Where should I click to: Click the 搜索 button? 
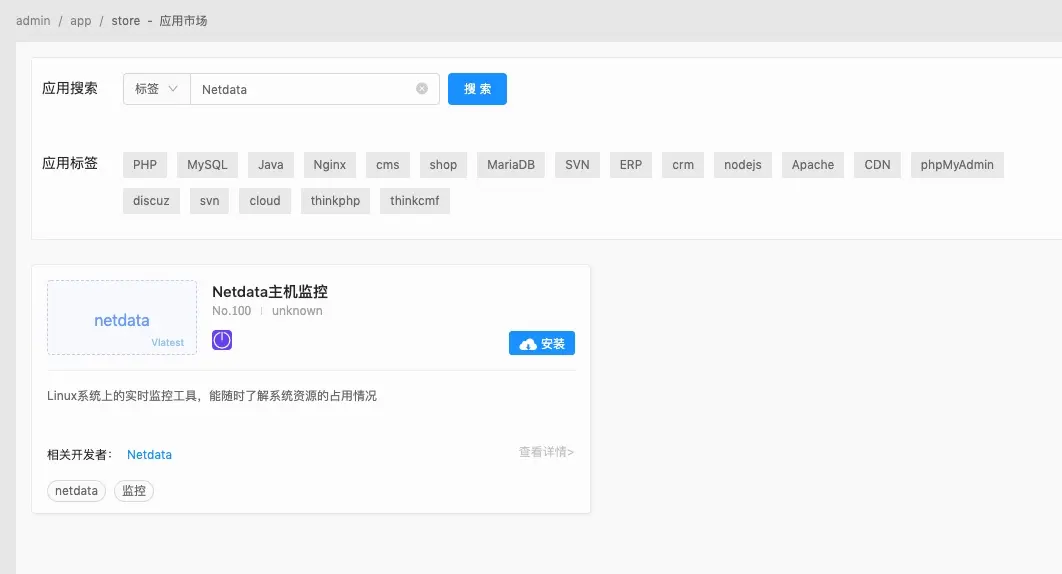point(477,89)
